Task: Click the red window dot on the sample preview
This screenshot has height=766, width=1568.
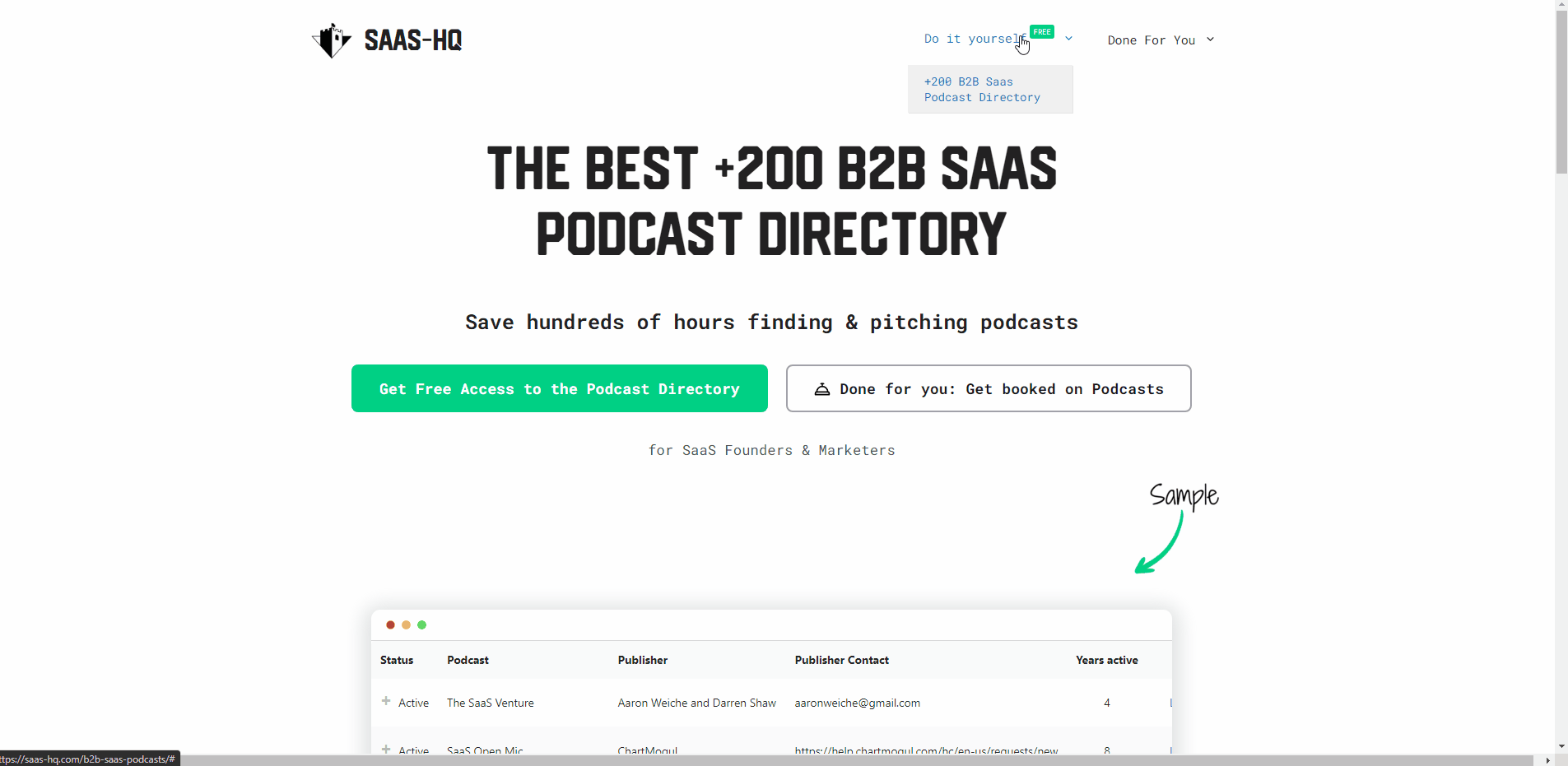Action: pos(389,624)
